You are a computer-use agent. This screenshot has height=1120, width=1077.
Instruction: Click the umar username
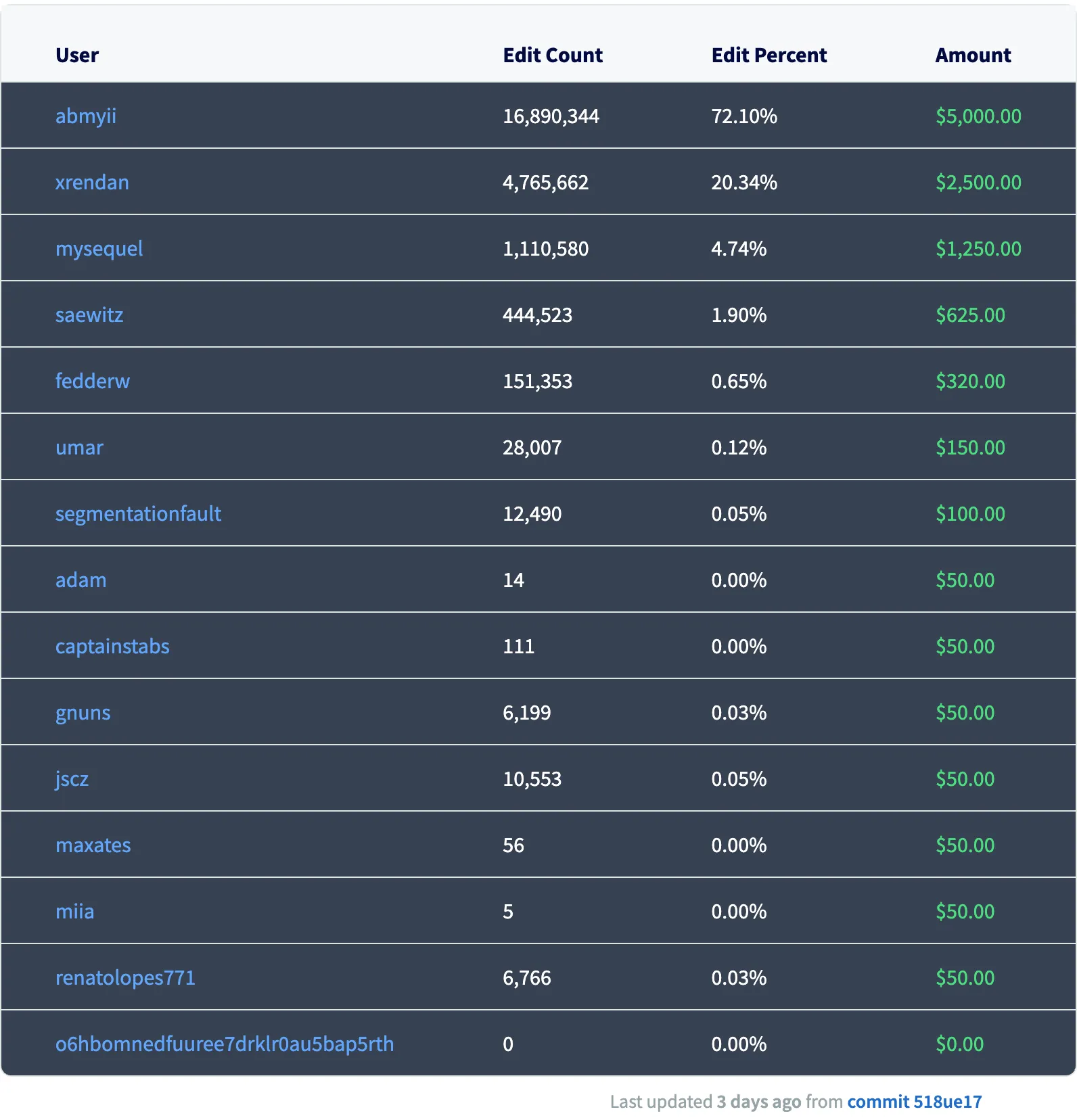coord(79,448)
